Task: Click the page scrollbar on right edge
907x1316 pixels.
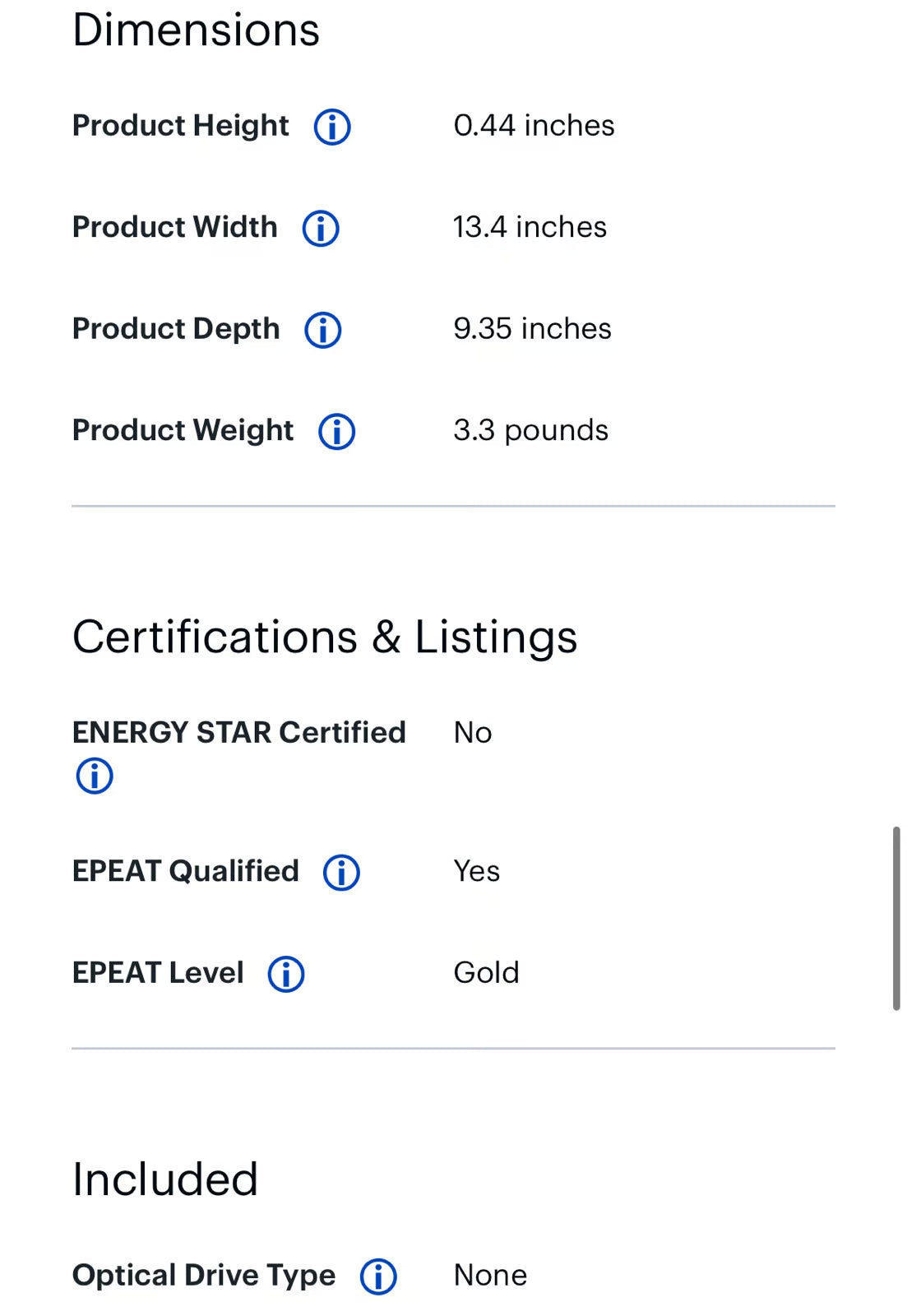Action: coord(896,918)
